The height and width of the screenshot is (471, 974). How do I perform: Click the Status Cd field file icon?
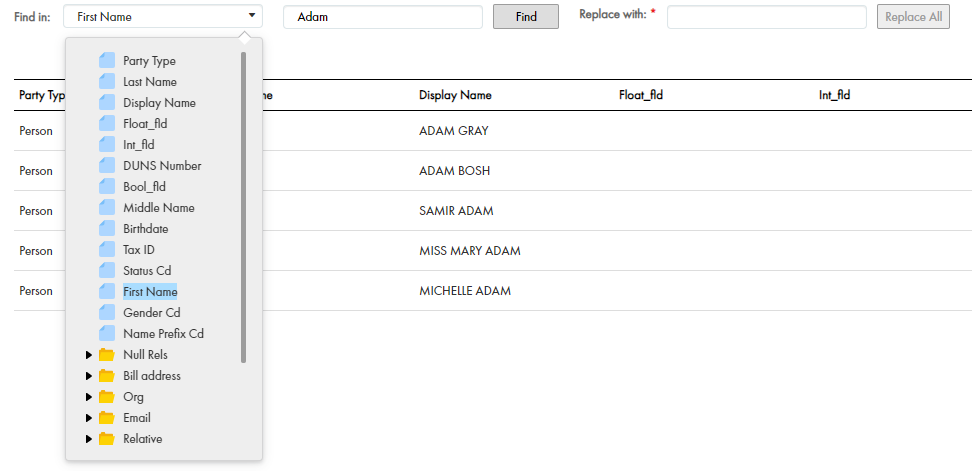(107, 270)
